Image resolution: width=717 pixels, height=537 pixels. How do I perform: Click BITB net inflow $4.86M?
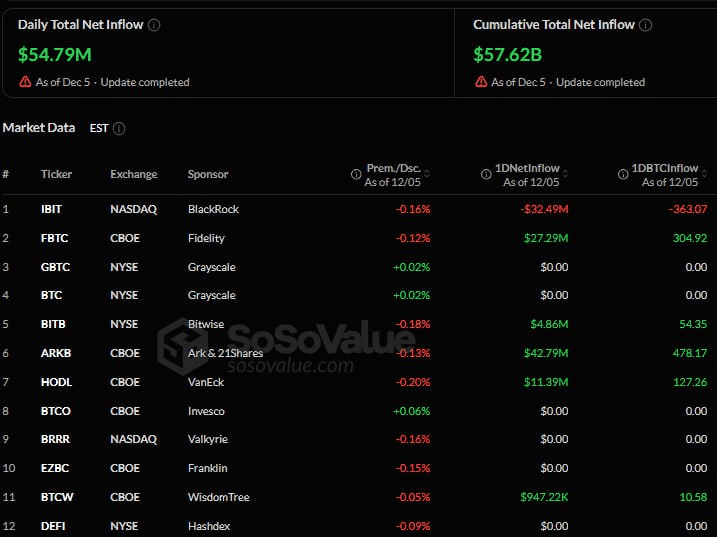(549, 324)
